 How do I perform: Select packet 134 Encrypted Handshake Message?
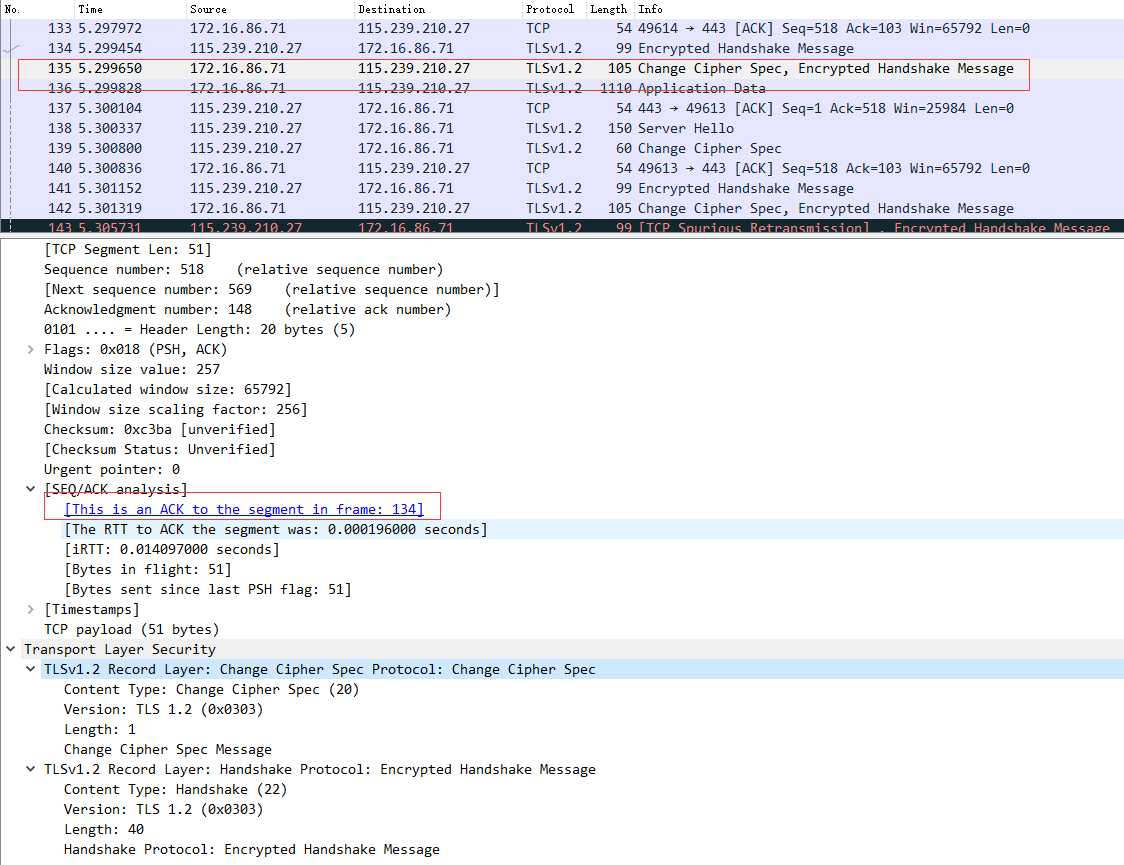coord(562,49)
